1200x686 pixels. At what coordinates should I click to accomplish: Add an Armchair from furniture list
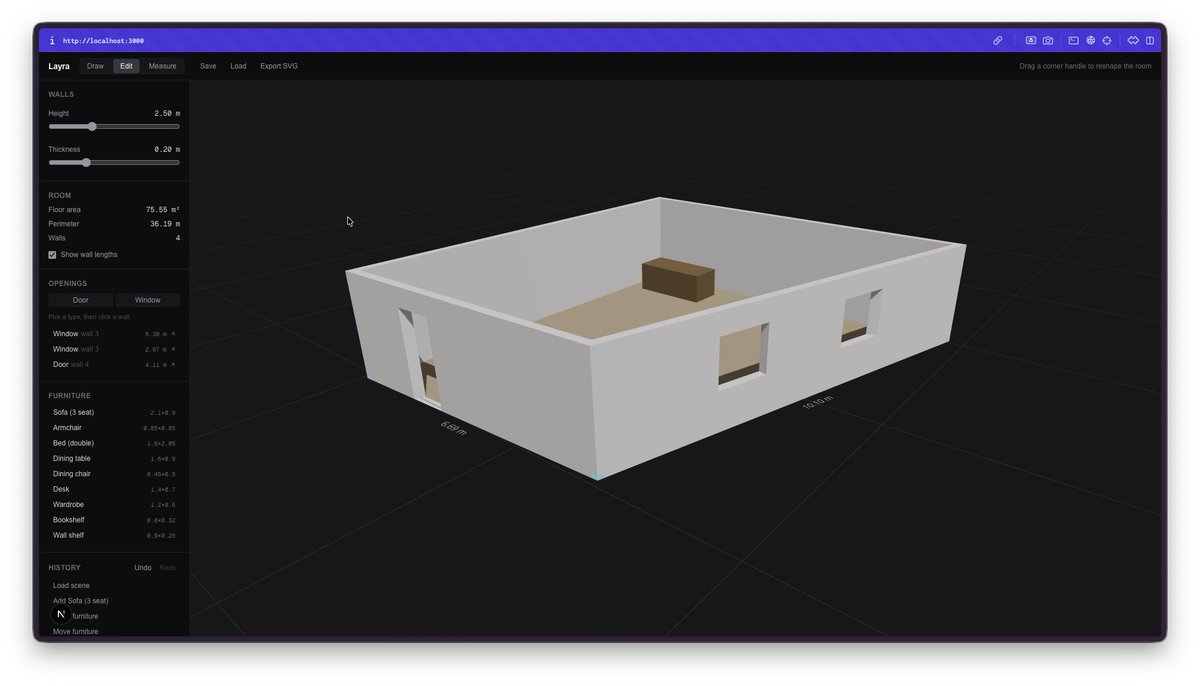click(x=114, y=428)
